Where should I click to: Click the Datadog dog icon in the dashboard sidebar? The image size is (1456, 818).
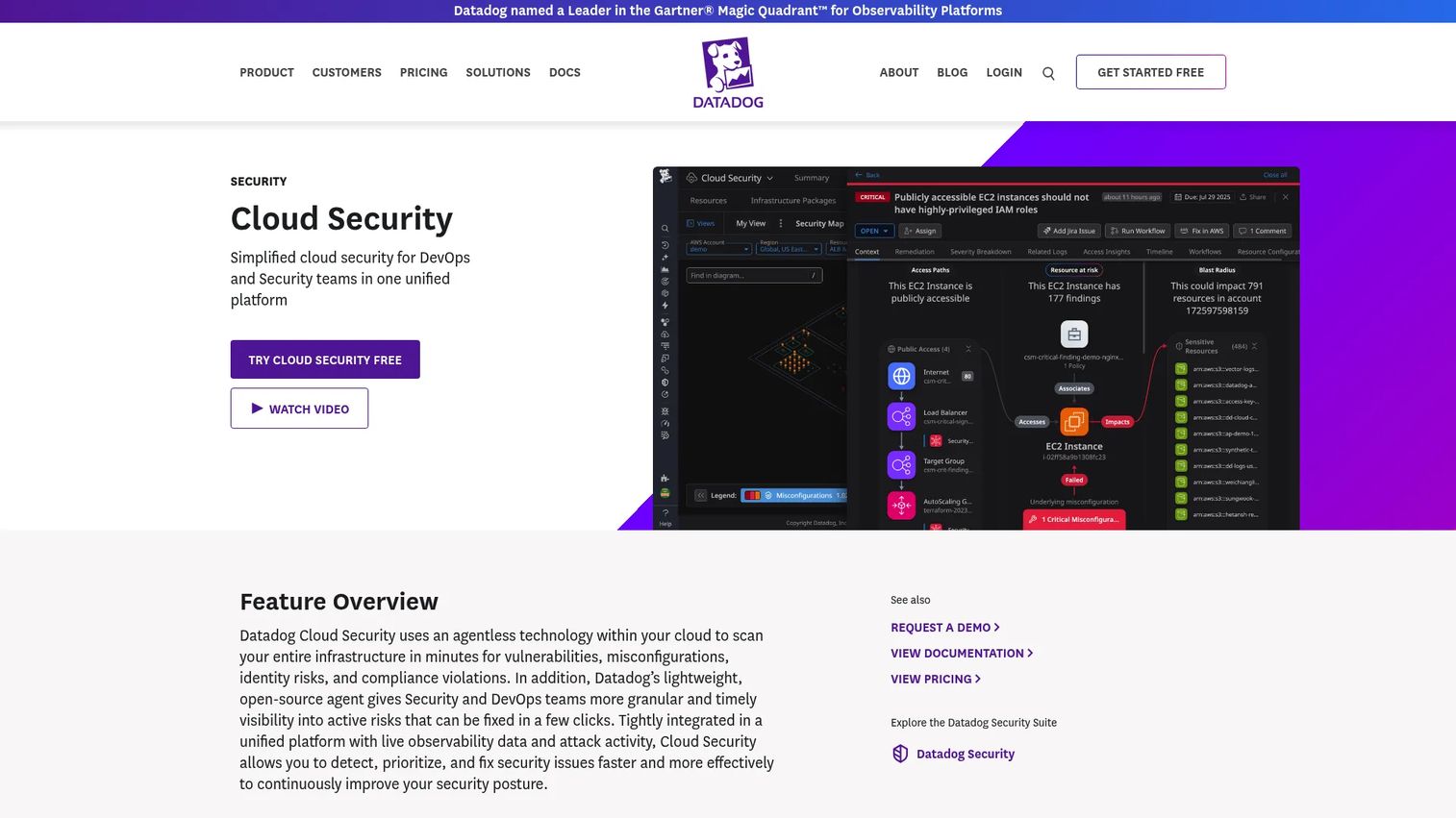(665, 177)
